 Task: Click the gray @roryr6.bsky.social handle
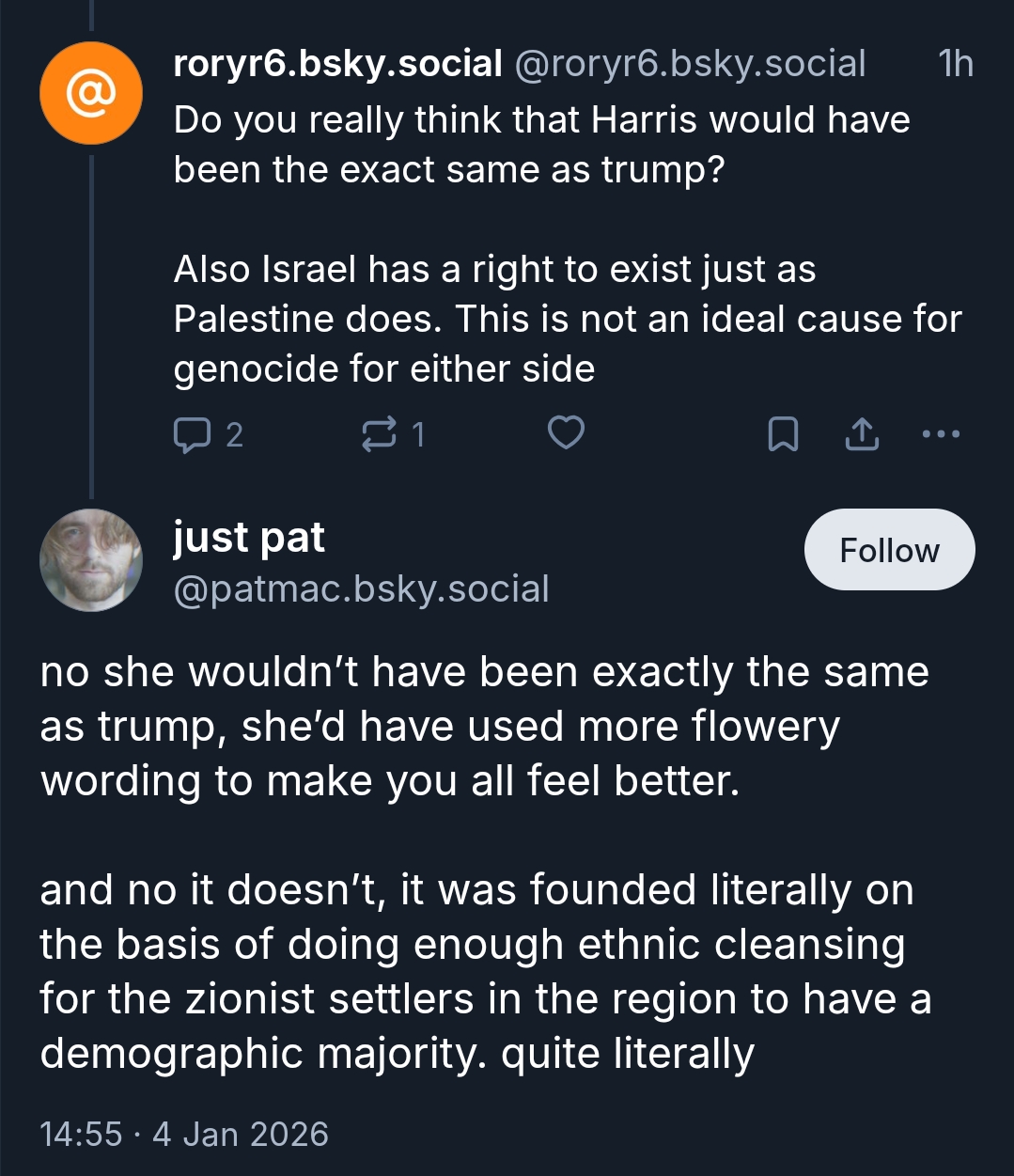[689, 64]
